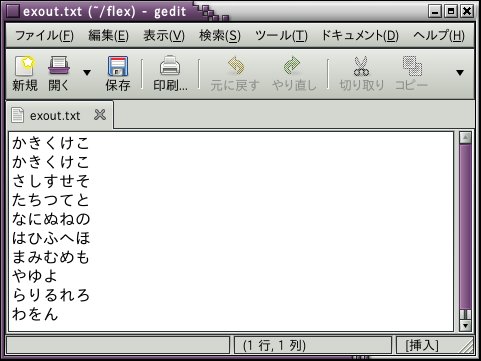The width and height of the screenshot is (481, 361).
Task: Open the ファイル(F) menu
Action: (45, 35)
